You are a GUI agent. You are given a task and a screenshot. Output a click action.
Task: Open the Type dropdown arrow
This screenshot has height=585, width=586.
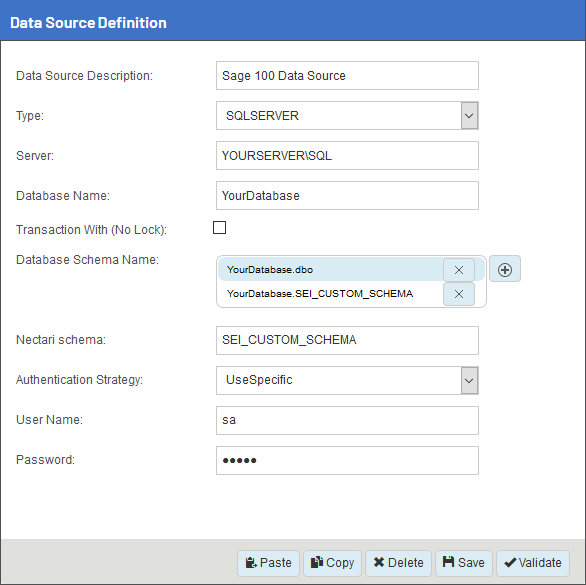469,116
